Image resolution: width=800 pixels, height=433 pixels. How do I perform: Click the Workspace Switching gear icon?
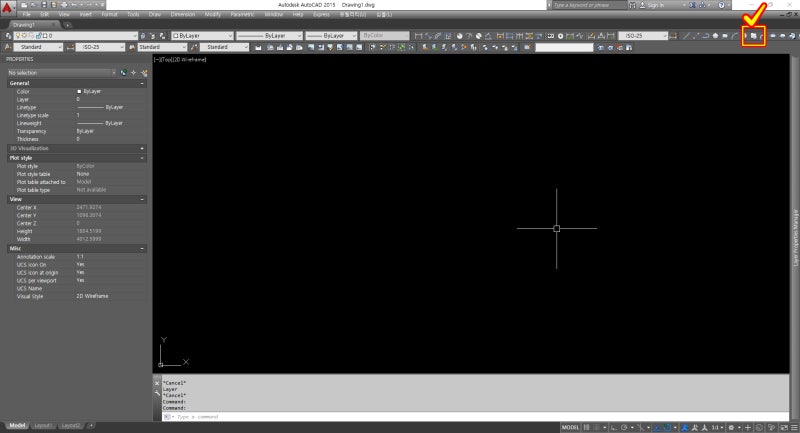point(731,427)
